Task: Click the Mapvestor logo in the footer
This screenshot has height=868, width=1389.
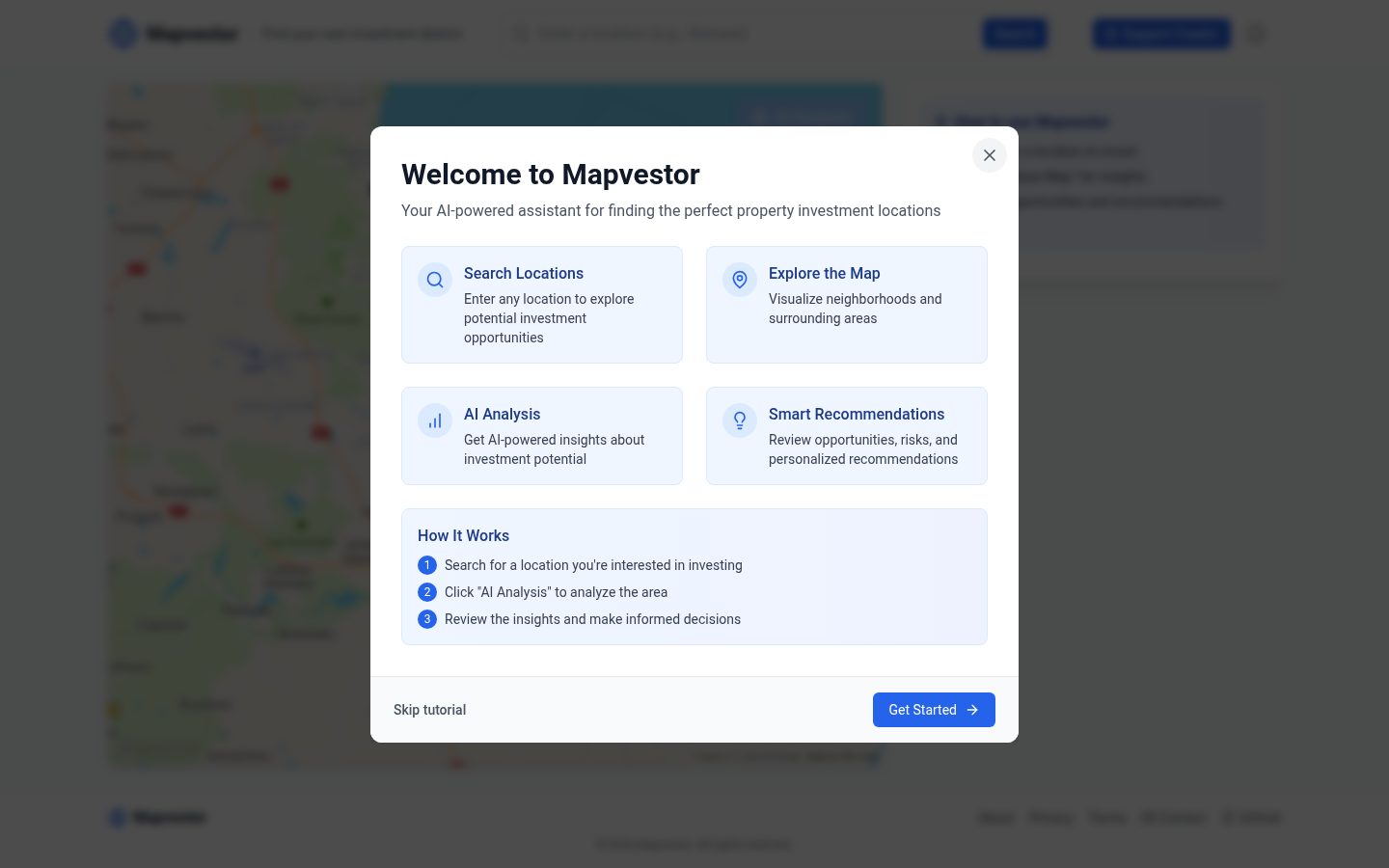Action: pyautogui.click(x=158, y=818)
